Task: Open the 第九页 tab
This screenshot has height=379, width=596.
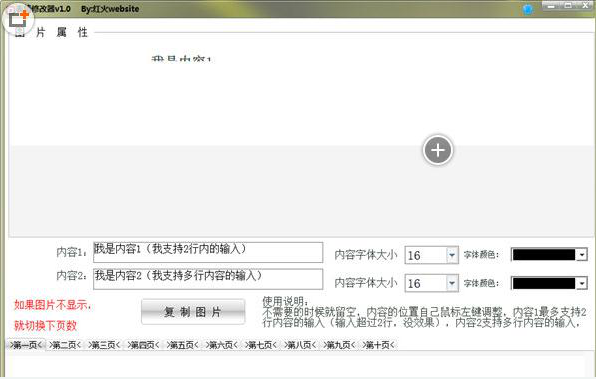Action: (339, 345)
